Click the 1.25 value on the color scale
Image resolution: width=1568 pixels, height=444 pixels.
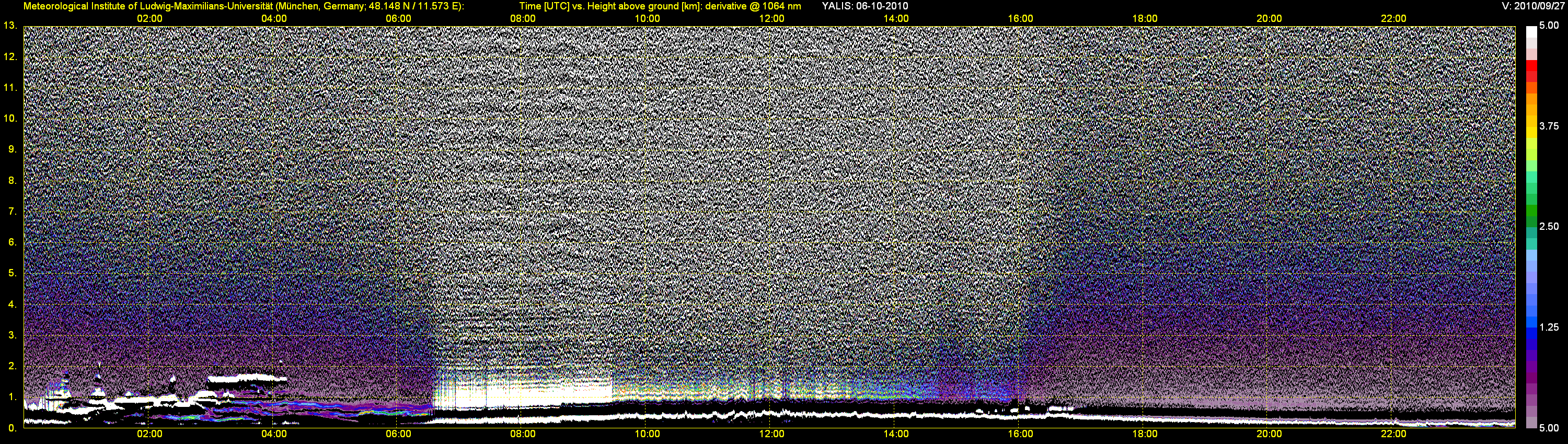(x=1549, y=327)
